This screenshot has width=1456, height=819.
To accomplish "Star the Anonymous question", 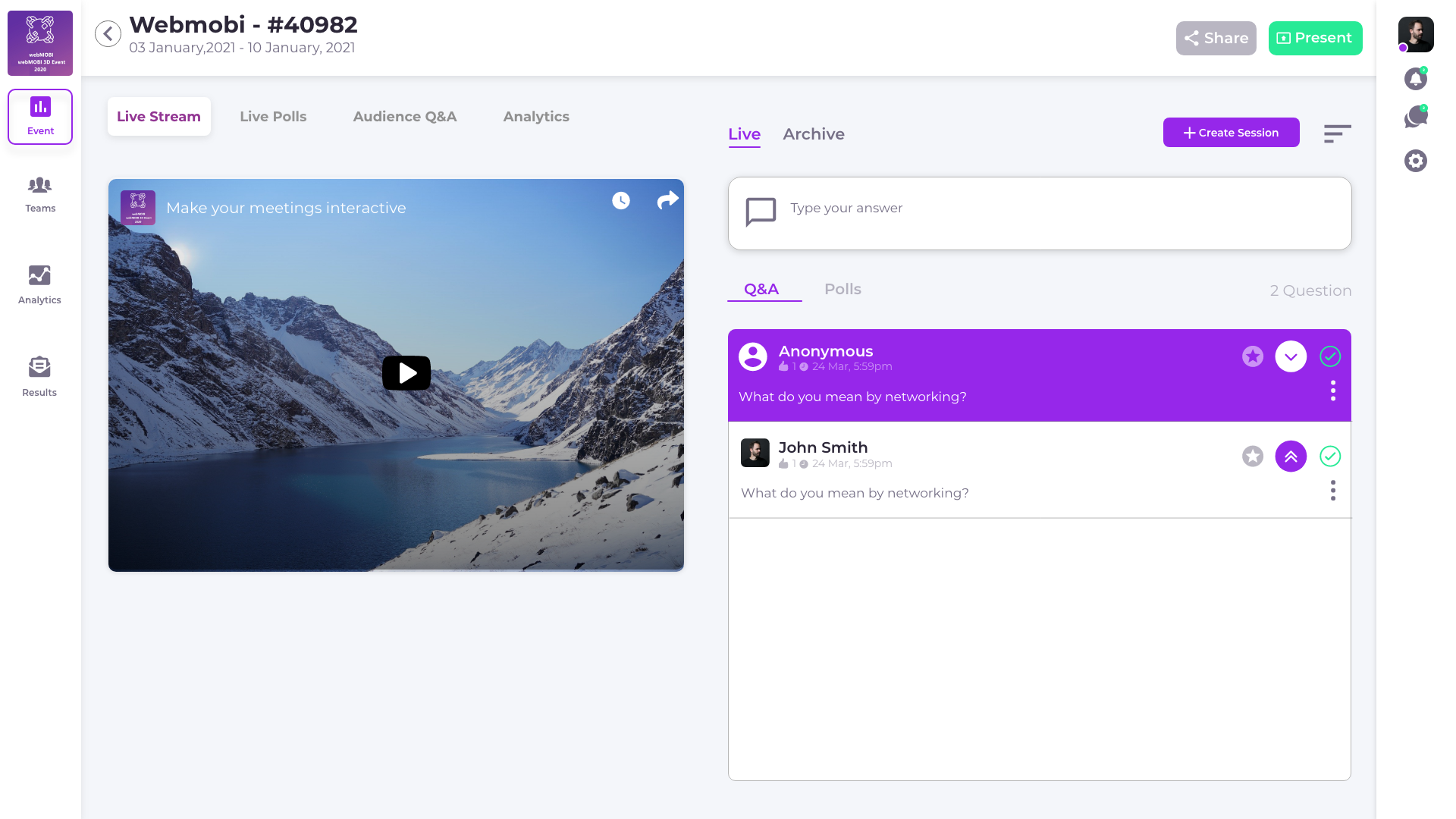I will (x=1253, y=356).
